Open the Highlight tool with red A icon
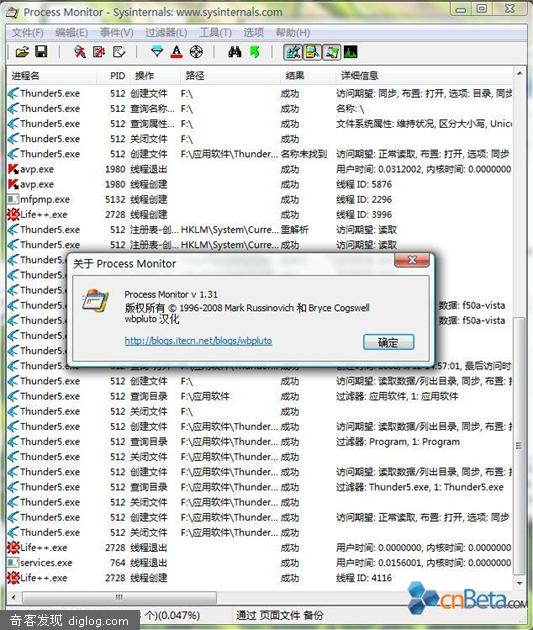Image resolution: width=533 pixels, height=630 pixels. [176, 52]
